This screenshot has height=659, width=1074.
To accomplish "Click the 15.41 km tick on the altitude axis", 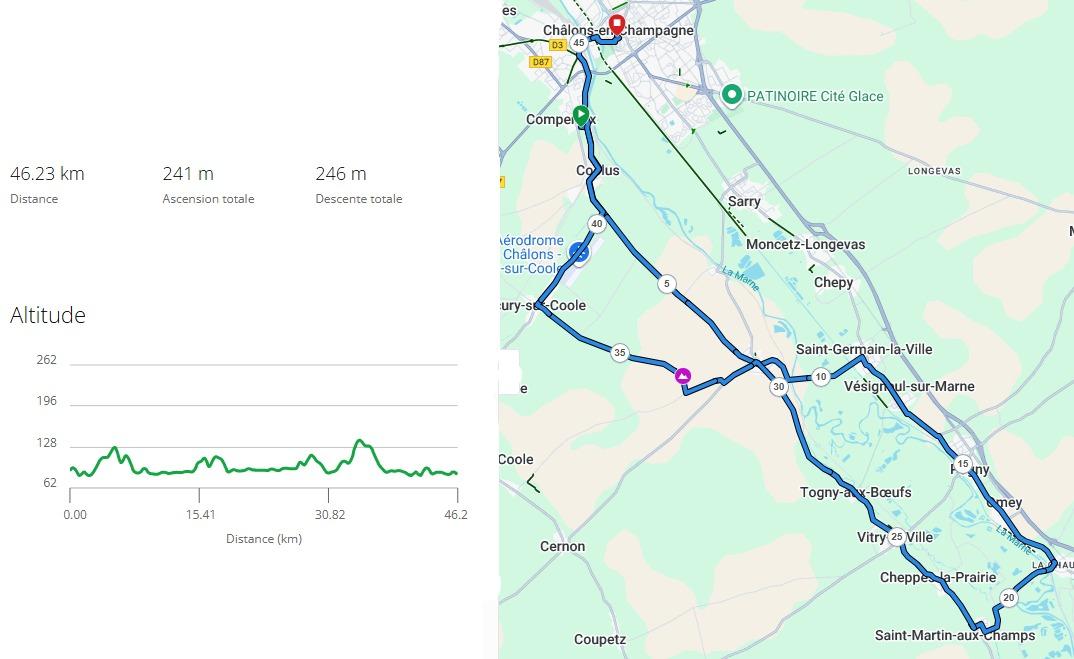I will pos(200,514).
